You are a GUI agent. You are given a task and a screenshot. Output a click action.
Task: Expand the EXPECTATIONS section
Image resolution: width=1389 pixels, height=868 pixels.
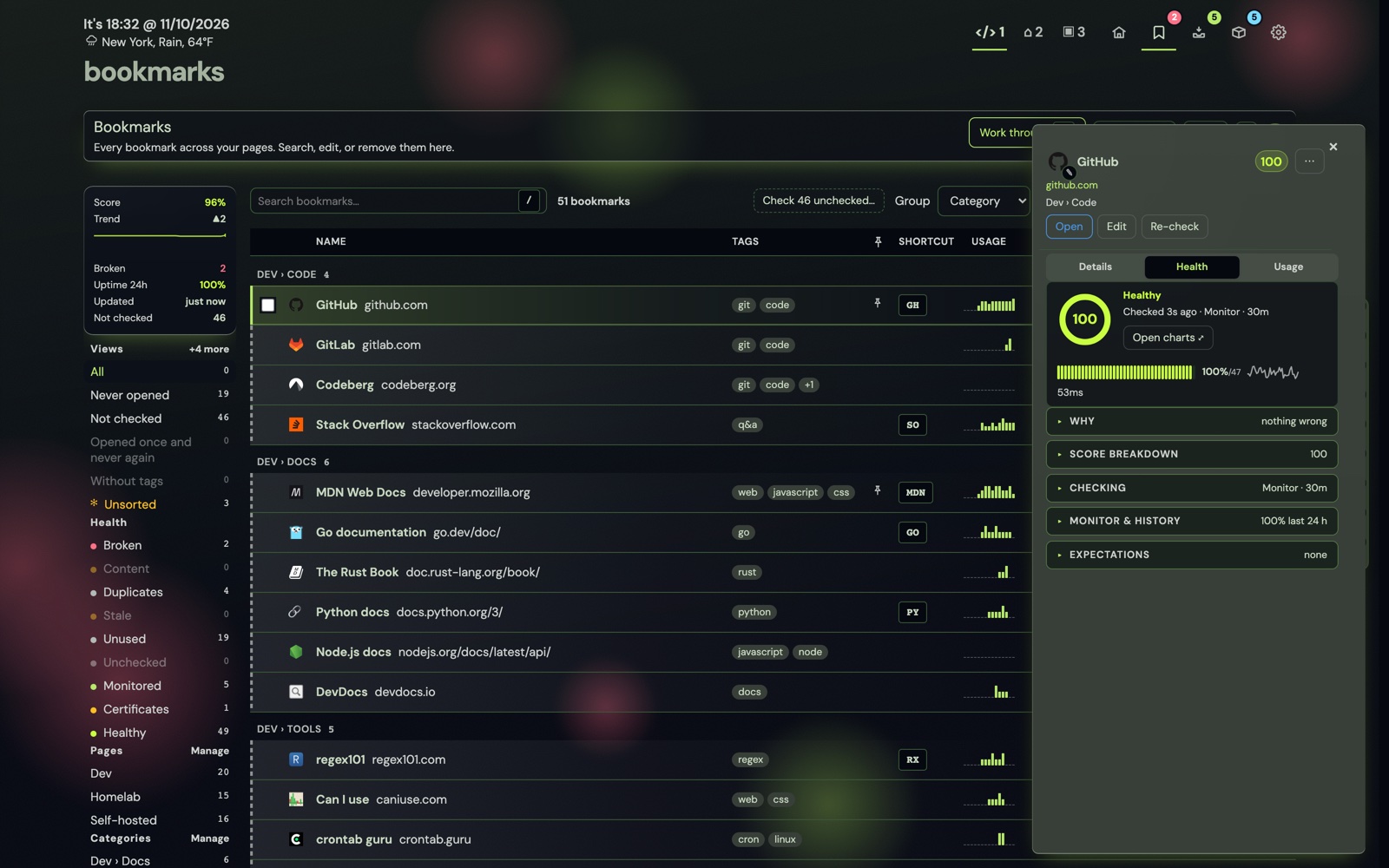(1192, 555)
